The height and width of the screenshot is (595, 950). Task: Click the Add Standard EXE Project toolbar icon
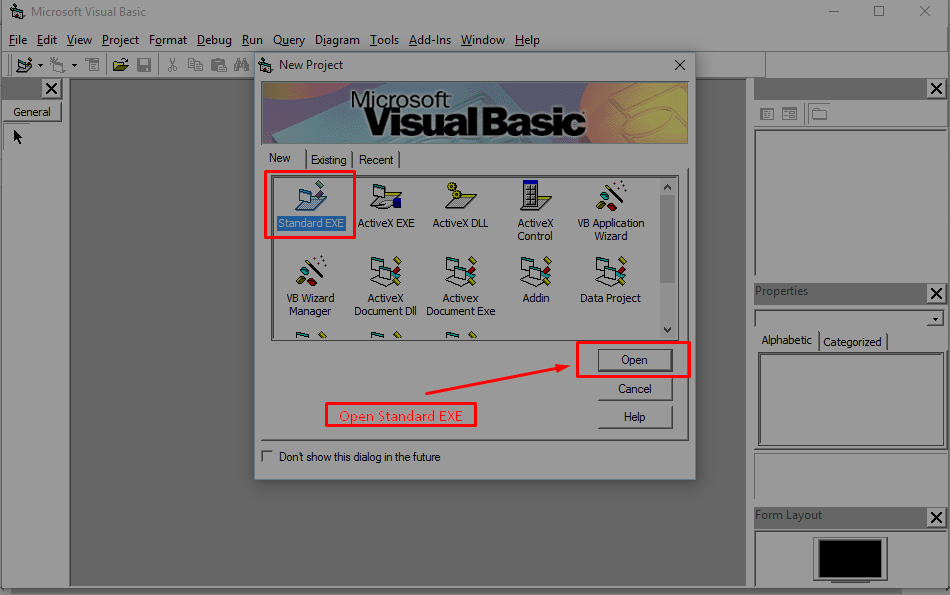tap(24, 65)
